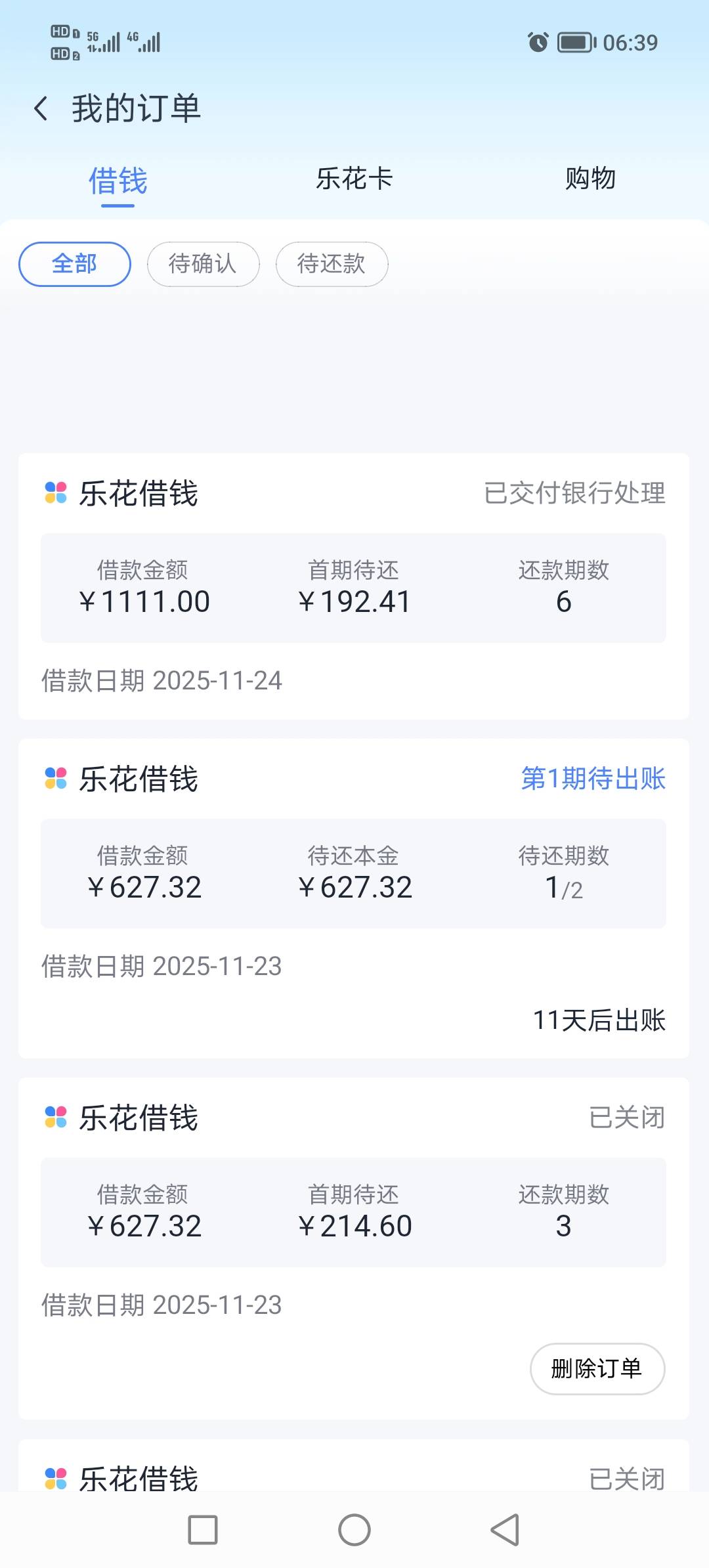
Task: Open the ¥1111.00 loan order card
Action: [x=353, y=588]
